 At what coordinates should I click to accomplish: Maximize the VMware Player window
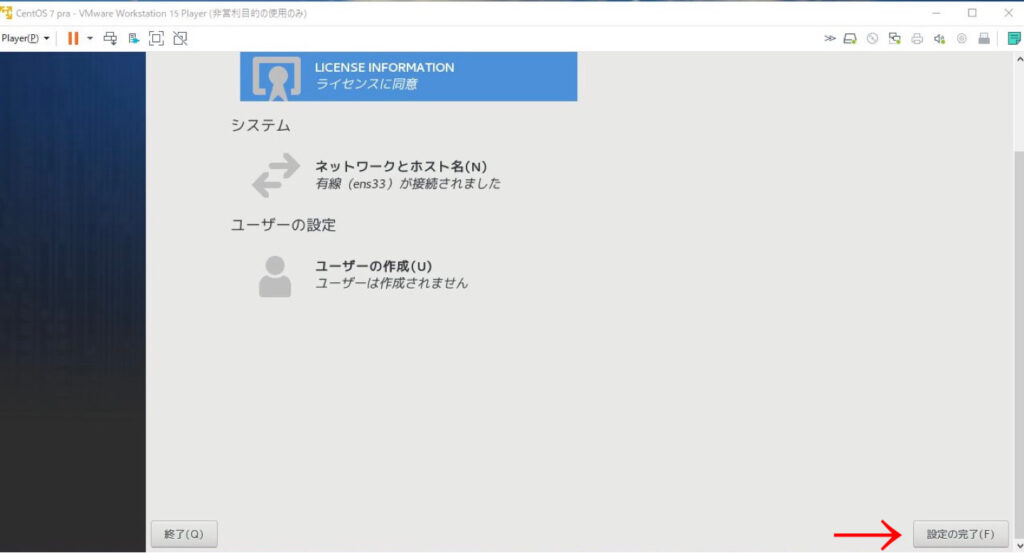click(x=972, y=12)
